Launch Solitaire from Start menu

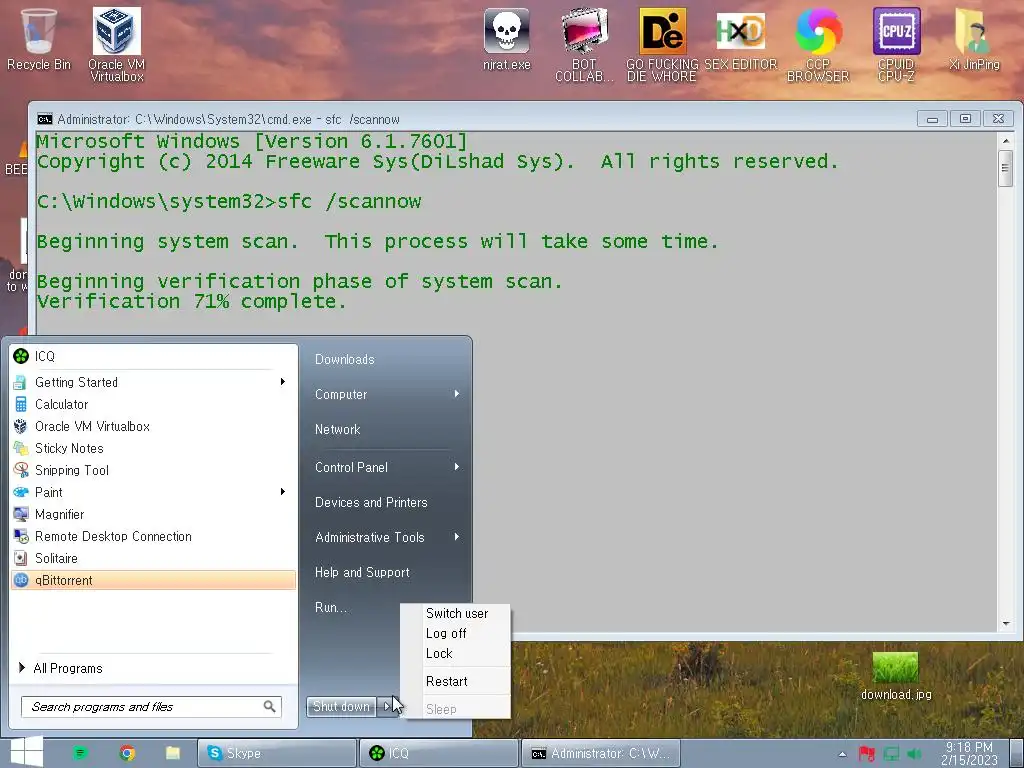pyautogui.click(x=153, y=558)
